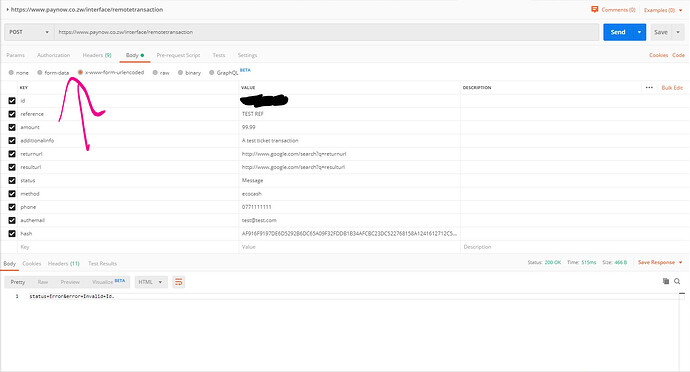Click the hash value starting AF916F

coord(349,234)
